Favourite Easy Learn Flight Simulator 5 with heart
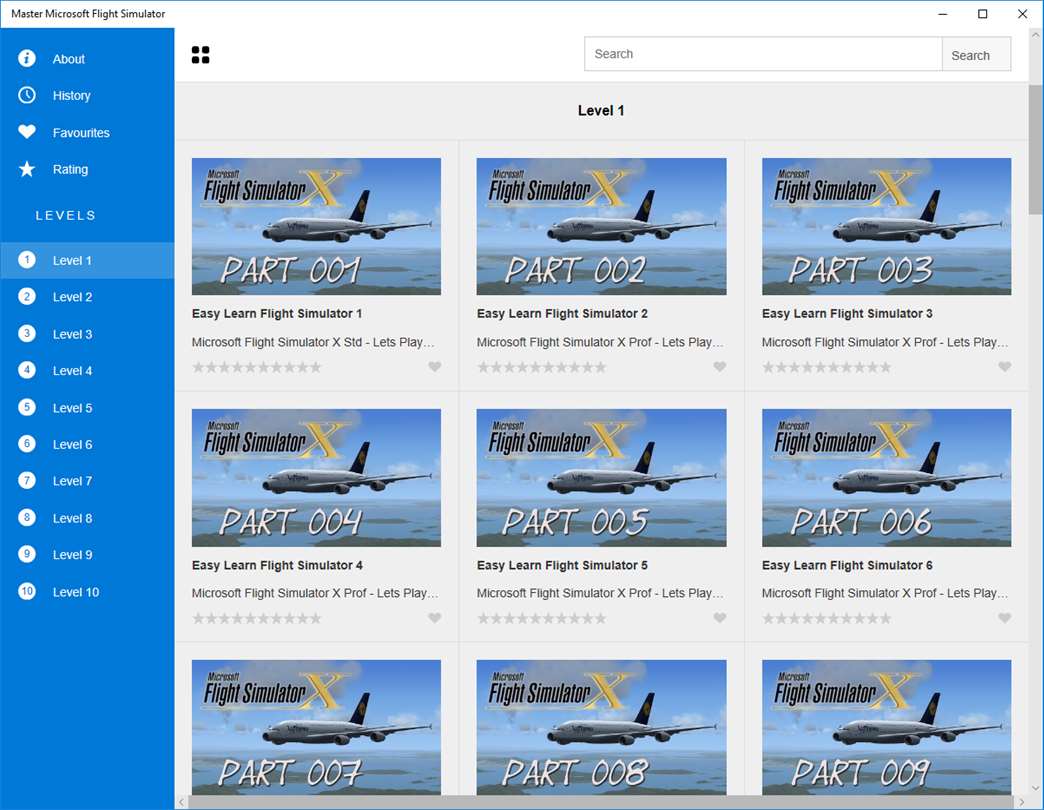The height and width of the screenshot is (810, 1044). pyautogui.click(x=720, y=618)
